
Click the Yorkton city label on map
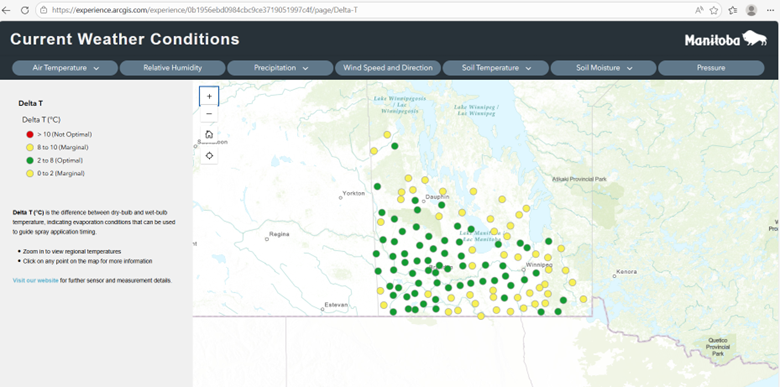[x=353, y=193]
